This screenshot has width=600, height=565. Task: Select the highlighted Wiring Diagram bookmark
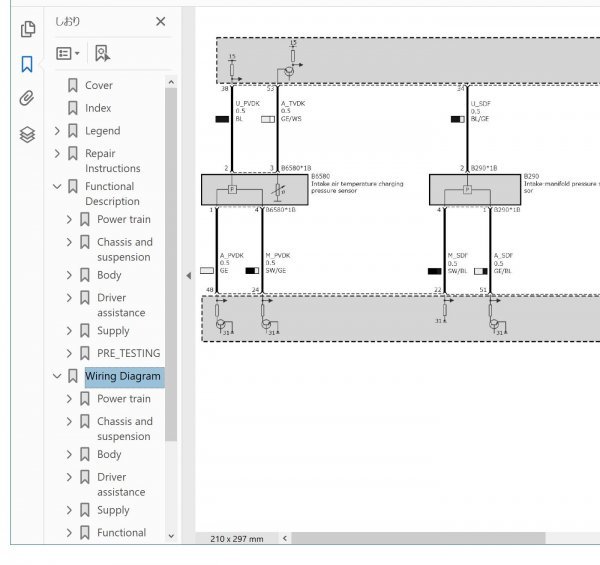point(123,376)
